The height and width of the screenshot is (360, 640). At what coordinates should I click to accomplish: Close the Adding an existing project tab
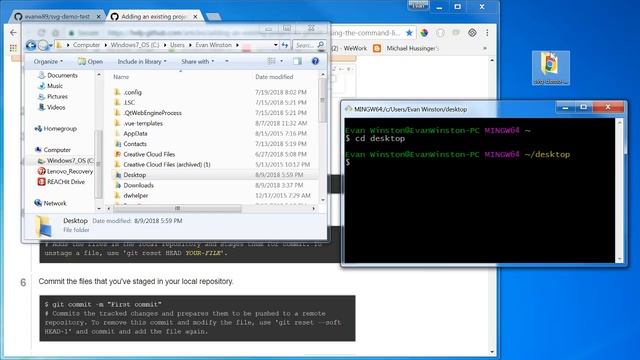coord(195,17)
